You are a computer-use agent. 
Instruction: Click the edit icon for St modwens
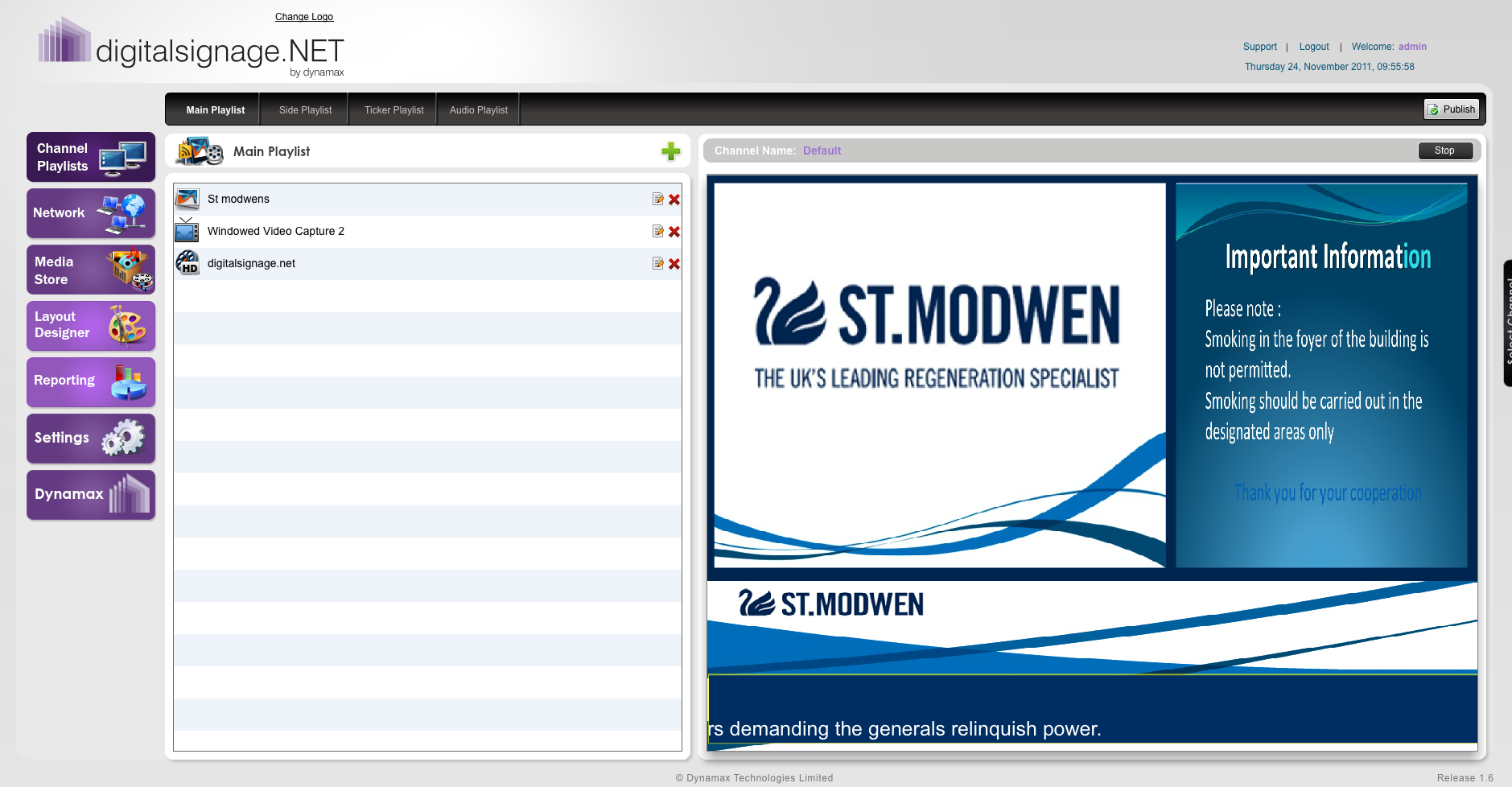pyautogui.click(x=658, y=199)
